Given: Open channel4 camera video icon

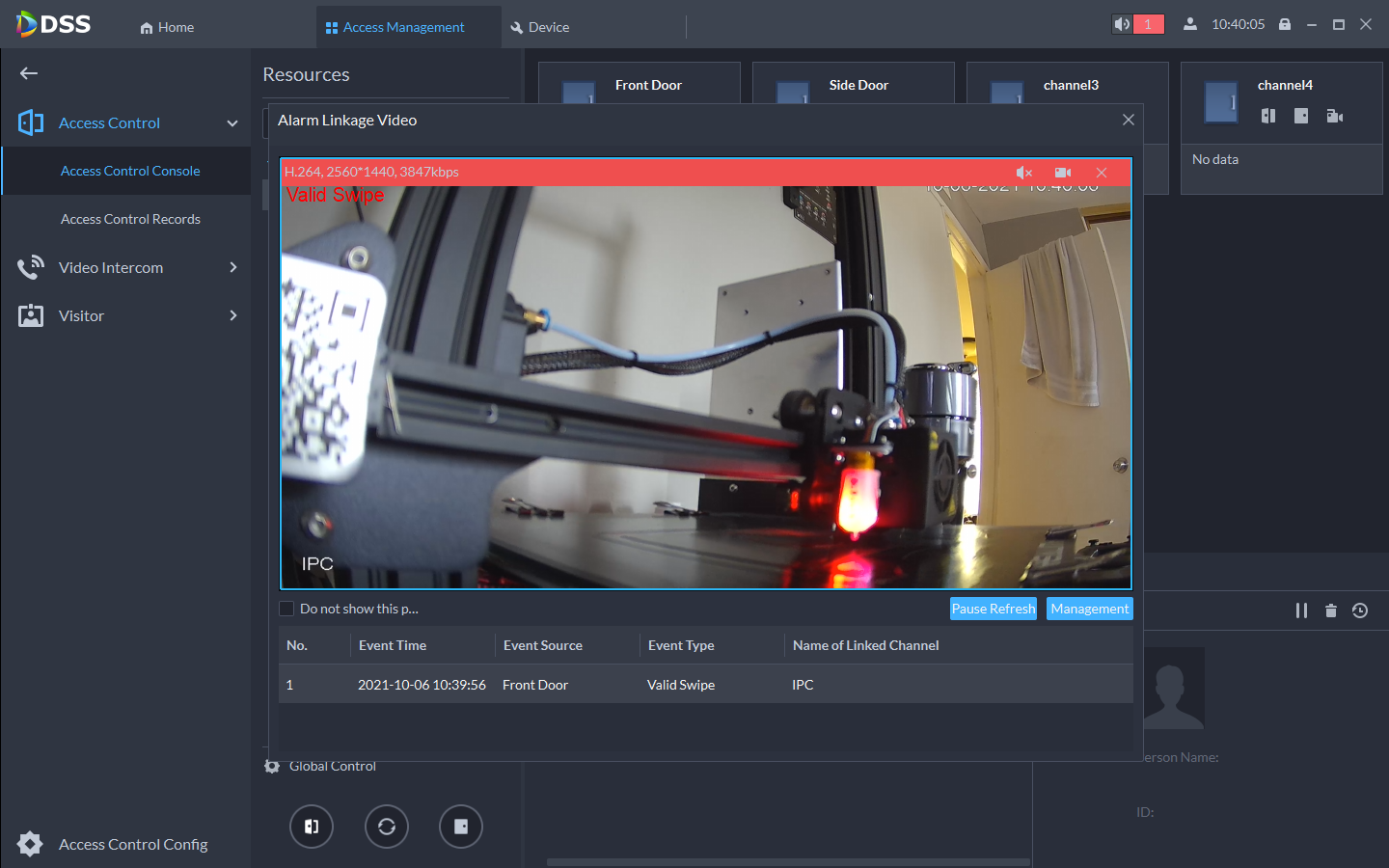Looking at the screenshot, I should click(x=1334, y=116).
